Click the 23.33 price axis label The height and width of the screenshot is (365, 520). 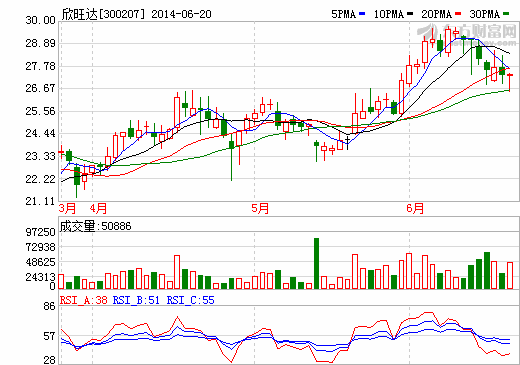40,156
